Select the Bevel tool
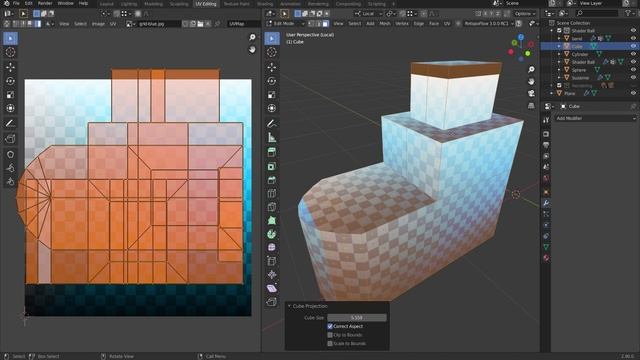The width and height of the screenshot is (640, 360). tap(272, 180)
